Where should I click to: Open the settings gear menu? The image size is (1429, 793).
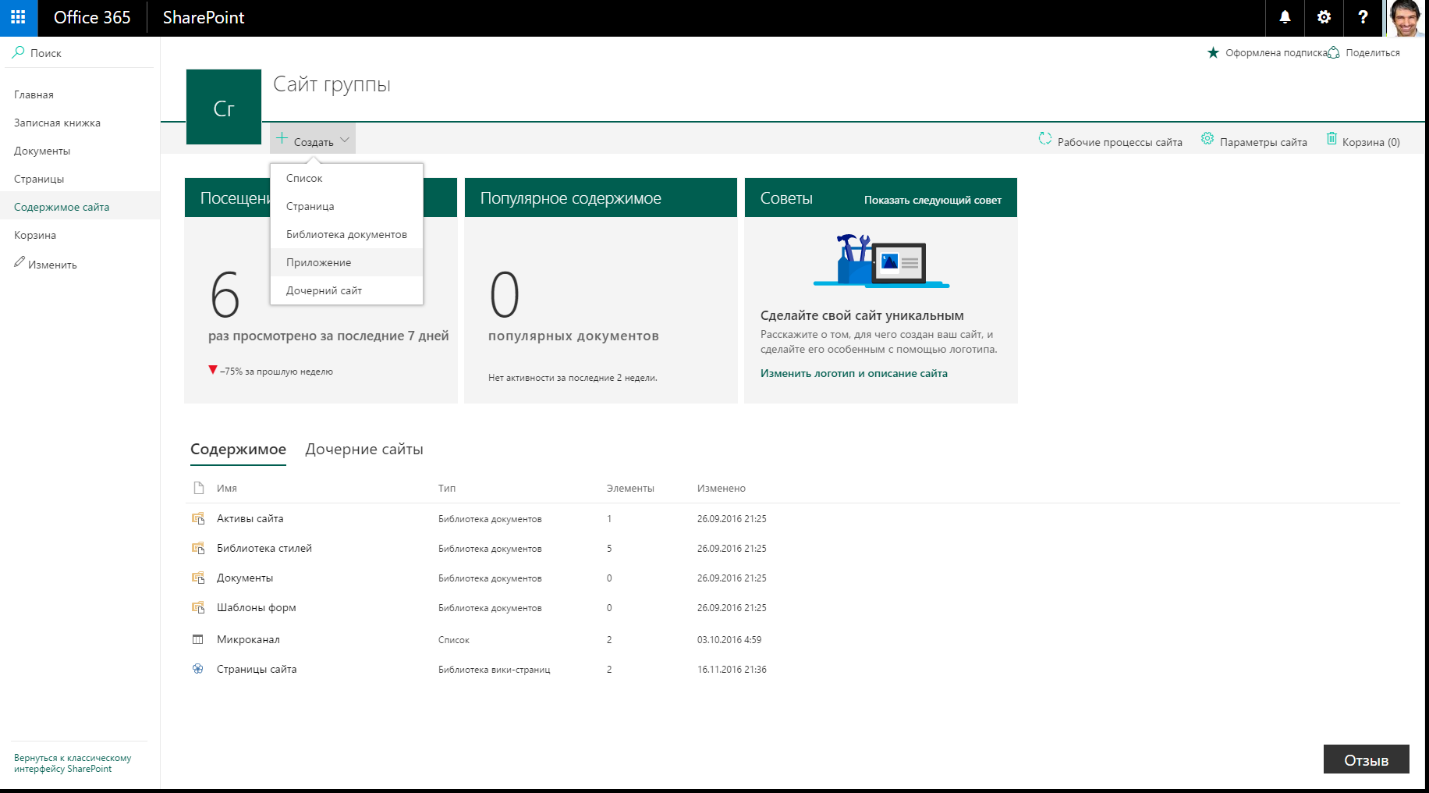click(1324, 18)
